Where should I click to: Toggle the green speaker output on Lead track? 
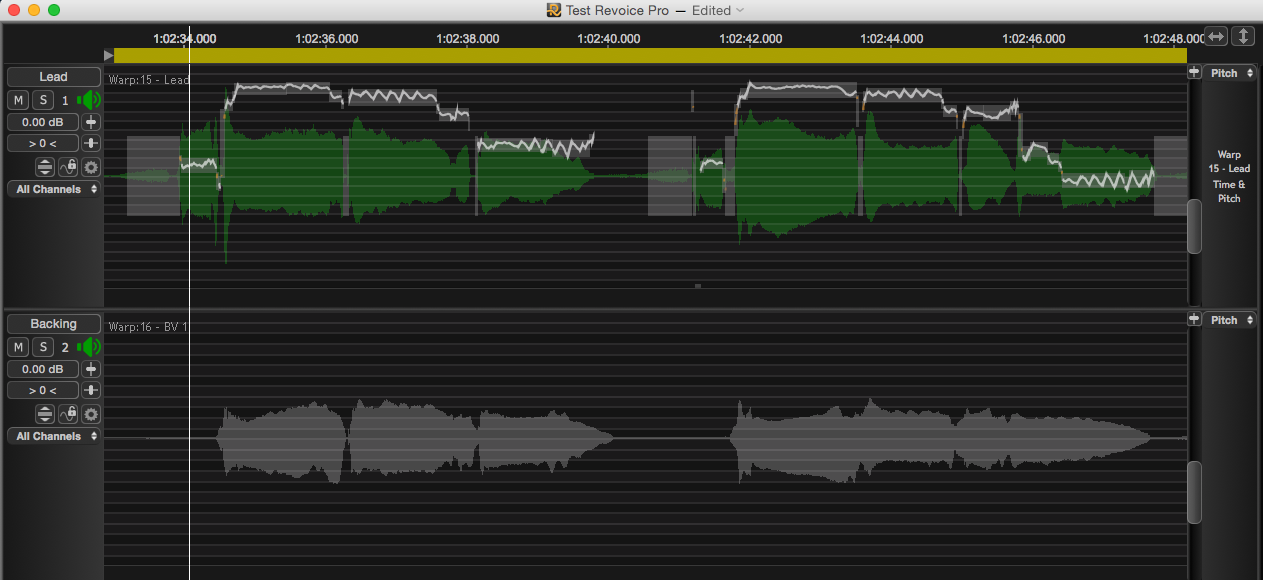click(x=89, y=99)
